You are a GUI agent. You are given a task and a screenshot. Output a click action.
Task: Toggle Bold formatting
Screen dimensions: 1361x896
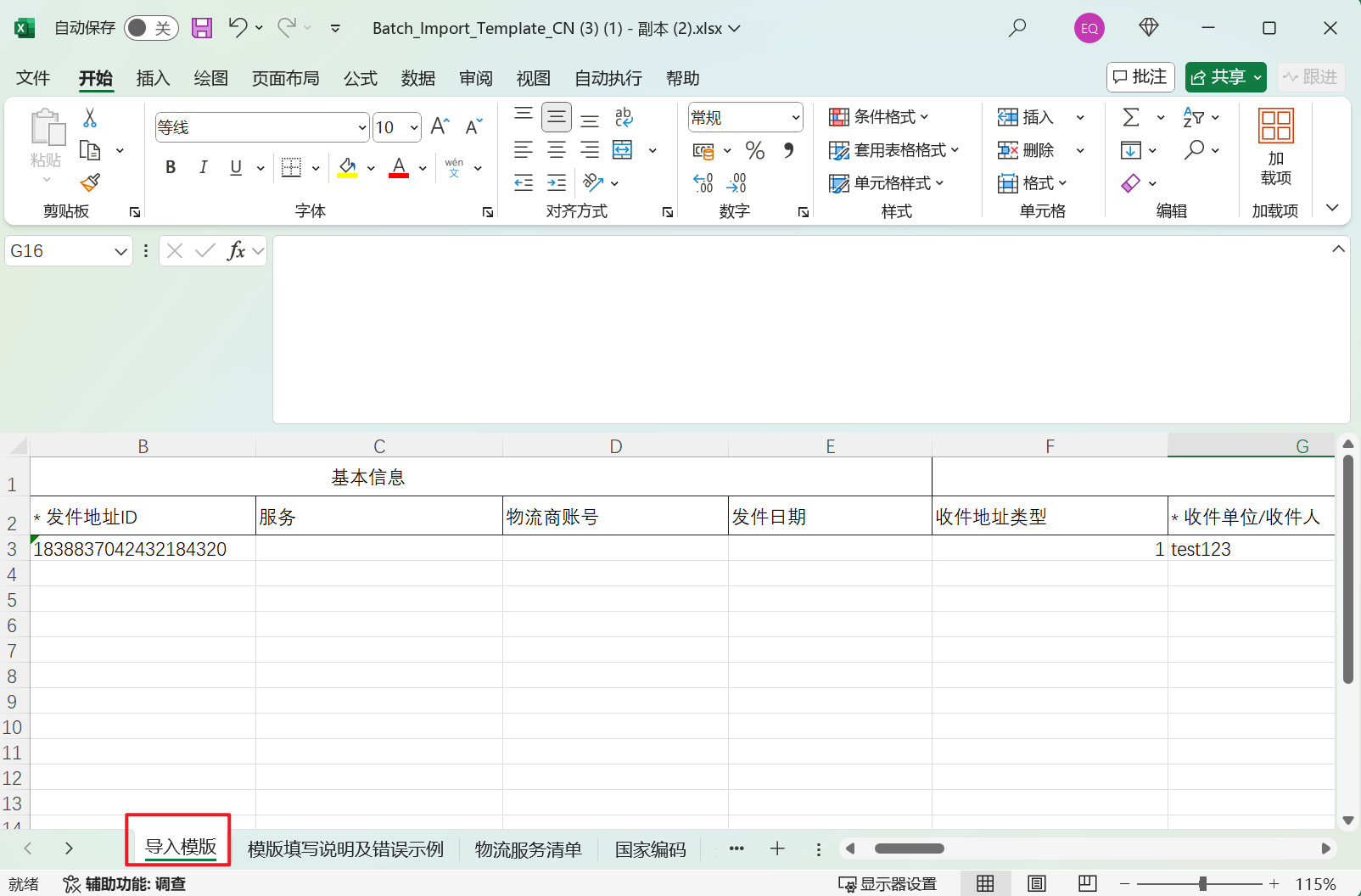[x=171, y=167]
